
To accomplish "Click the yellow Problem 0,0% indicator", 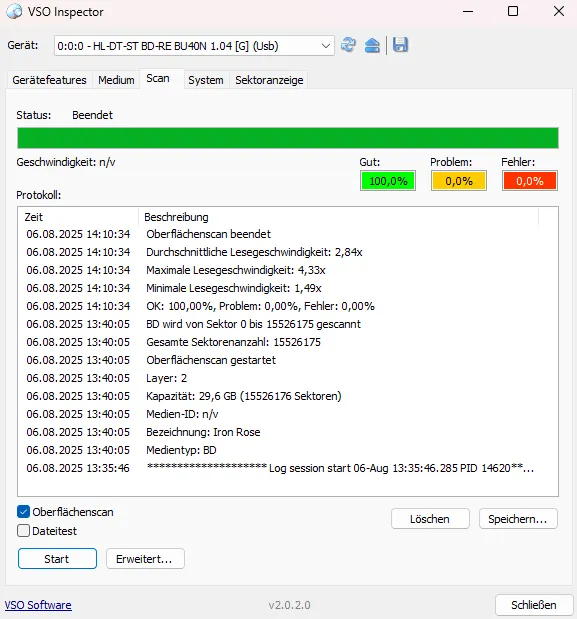I will tap(459, 181).
